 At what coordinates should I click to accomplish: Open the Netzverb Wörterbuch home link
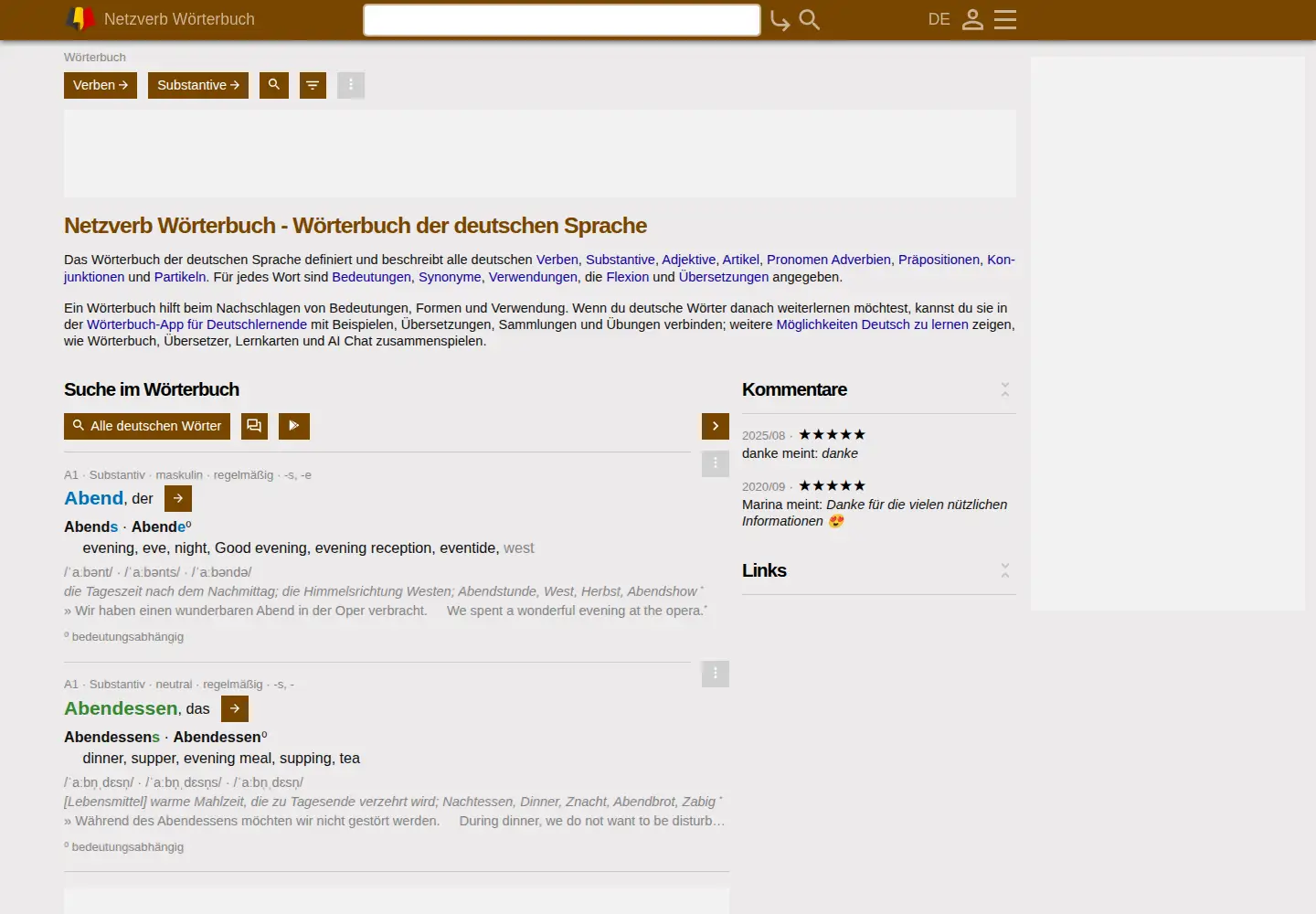(179, 19)
